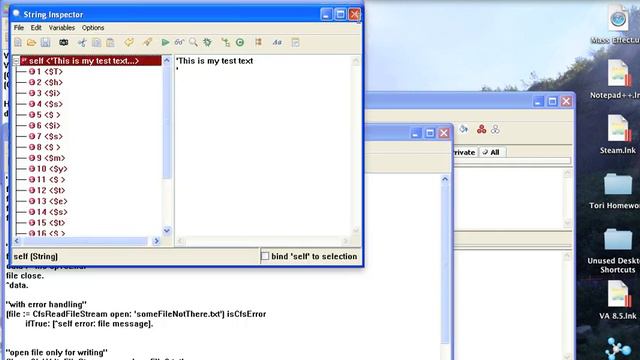Click the tree pane scroll down arrow

coord(167,231)
